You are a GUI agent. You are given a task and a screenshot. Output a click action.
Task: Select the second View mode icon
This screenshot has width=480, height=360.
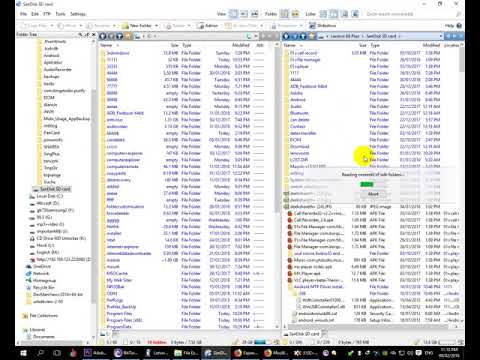click(x=244, y=14)
